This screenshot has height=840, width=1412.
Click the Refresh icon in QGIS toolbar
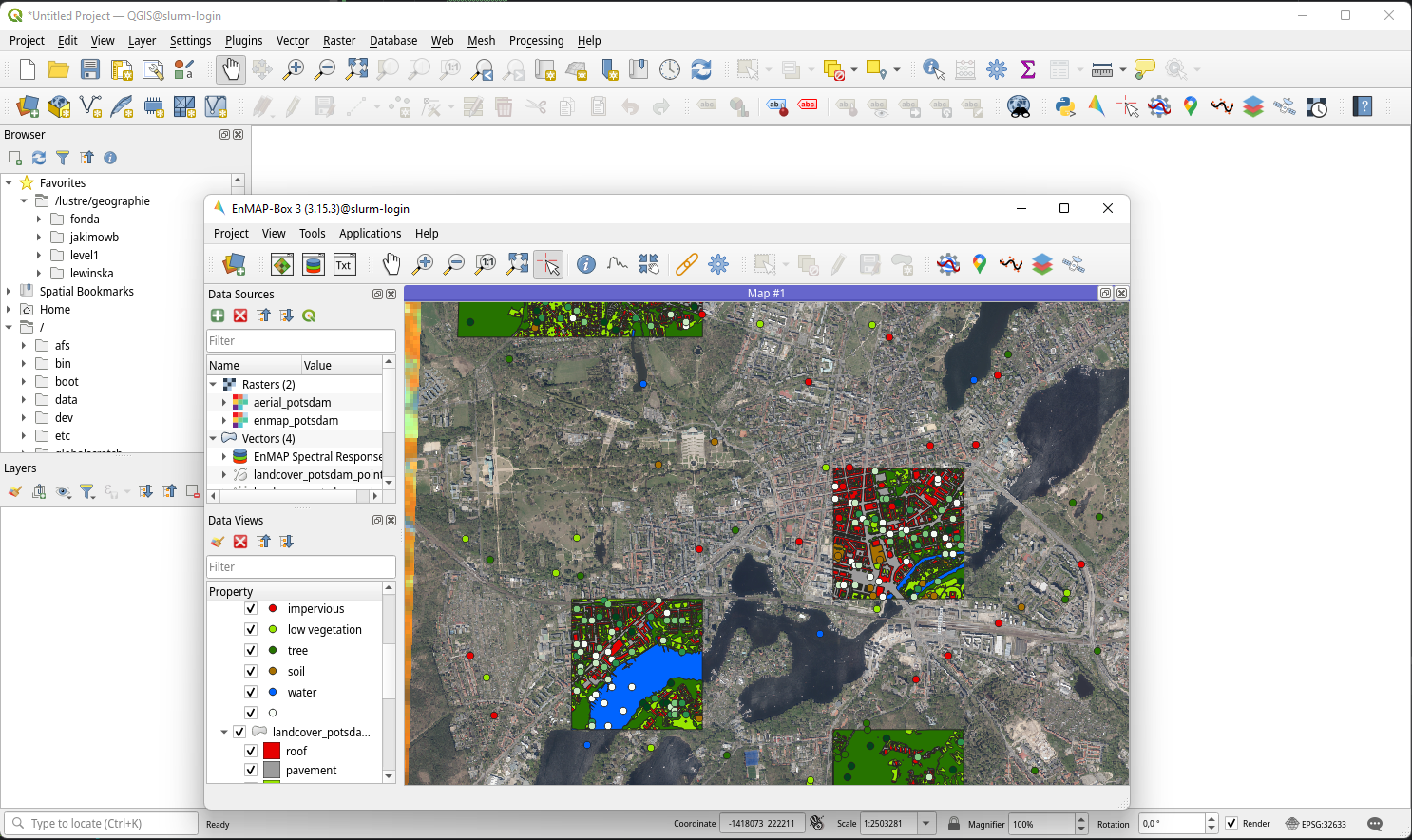point(701,69)
